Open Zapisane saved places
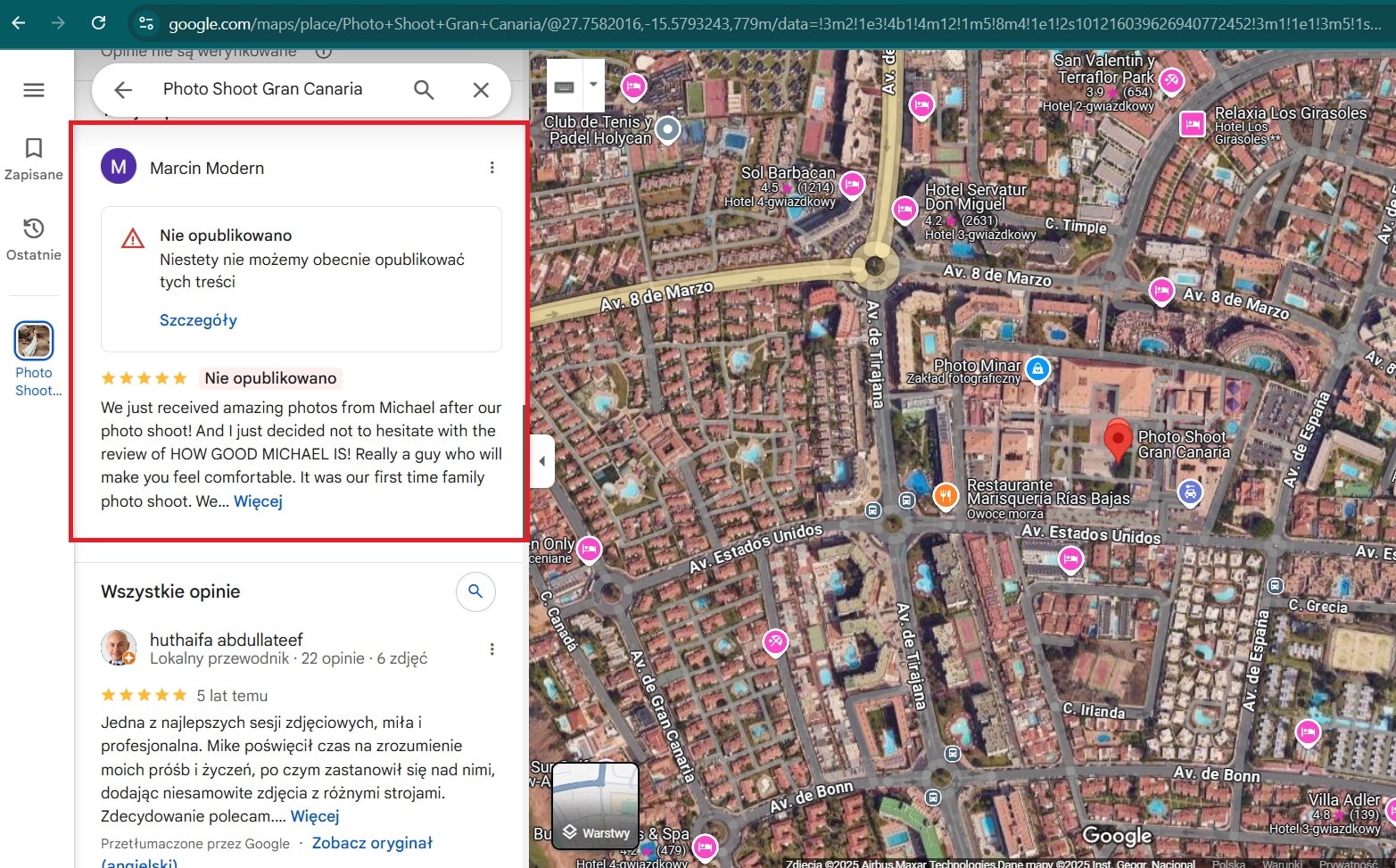 34,159
